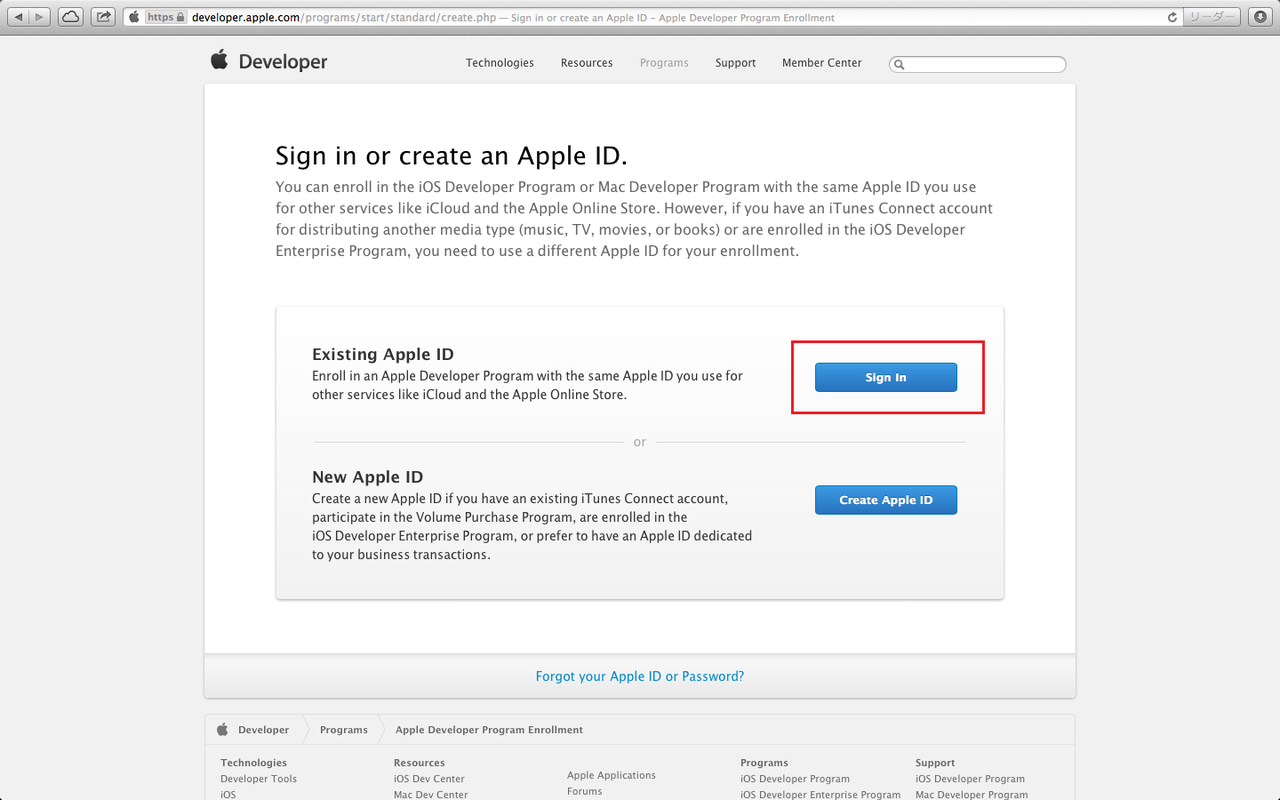Open iOS Developer Enterprise Program footer link

[821, 795]
